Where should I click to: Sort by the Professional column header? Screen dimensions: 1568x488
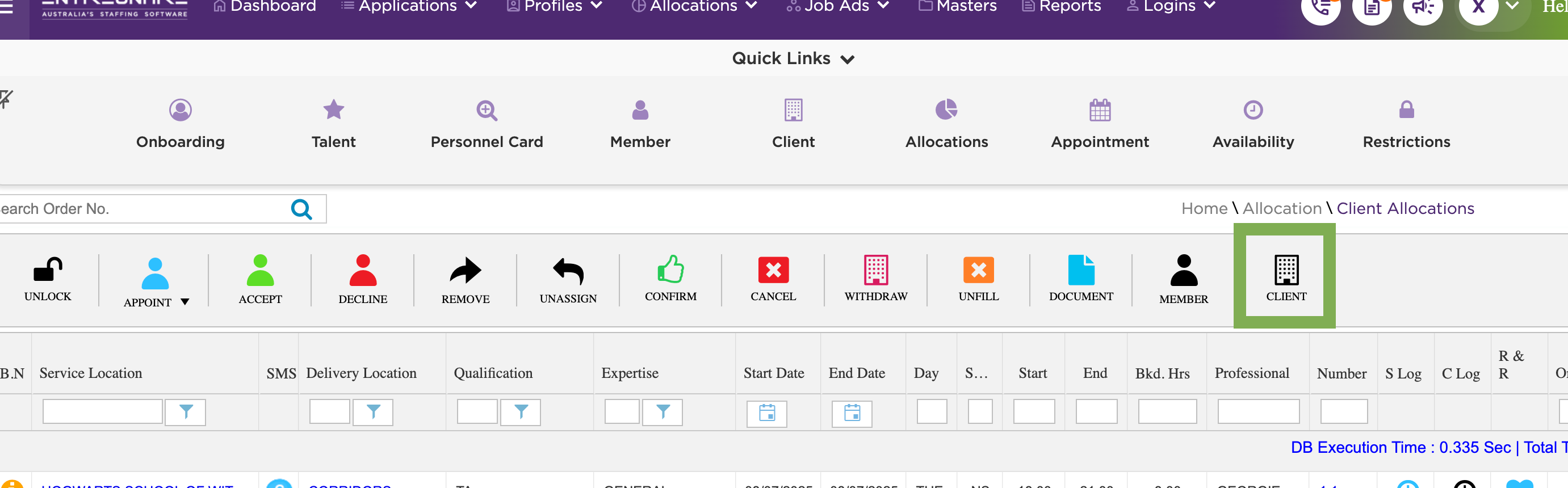pyautogui.click(x=1251, y=373)
